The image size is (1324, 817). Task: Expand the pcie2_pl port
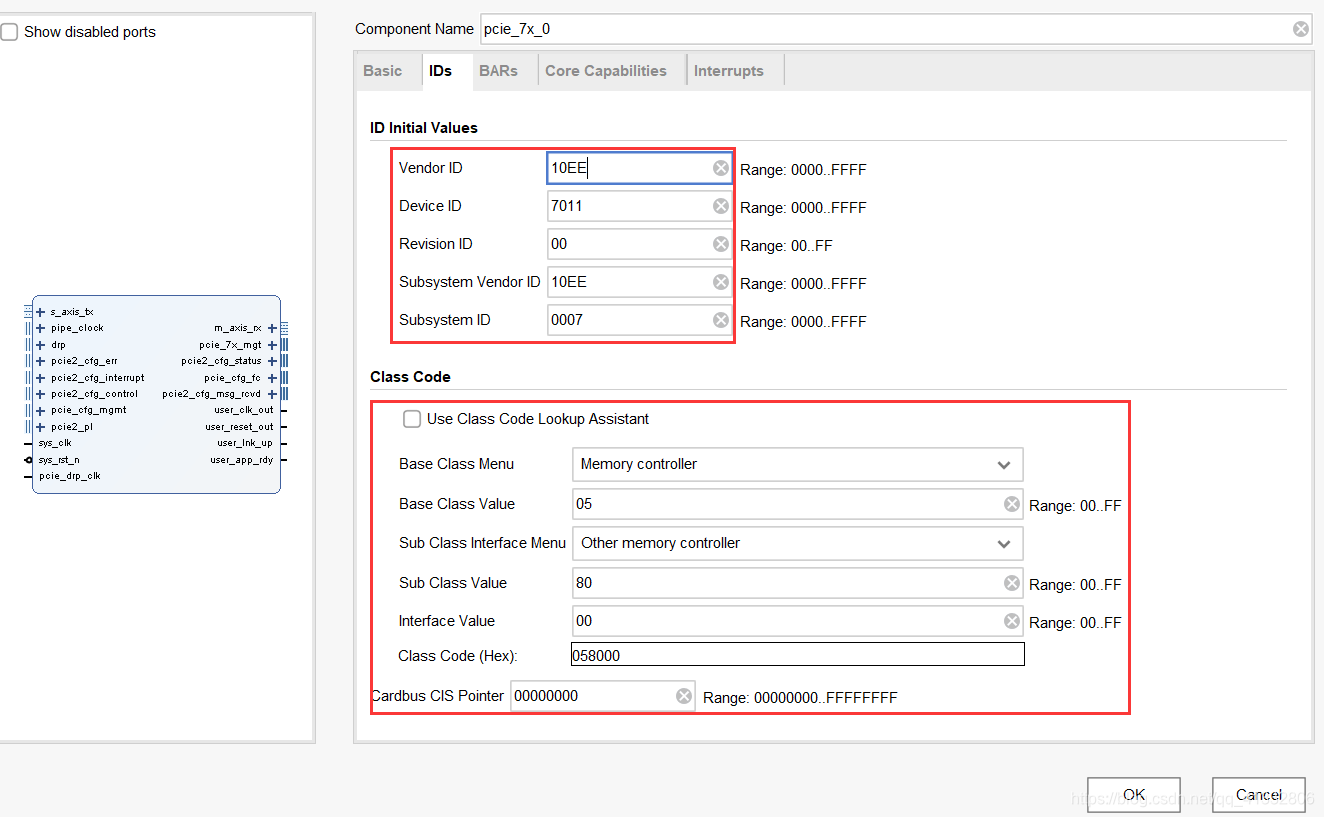[x=40, y=427]
